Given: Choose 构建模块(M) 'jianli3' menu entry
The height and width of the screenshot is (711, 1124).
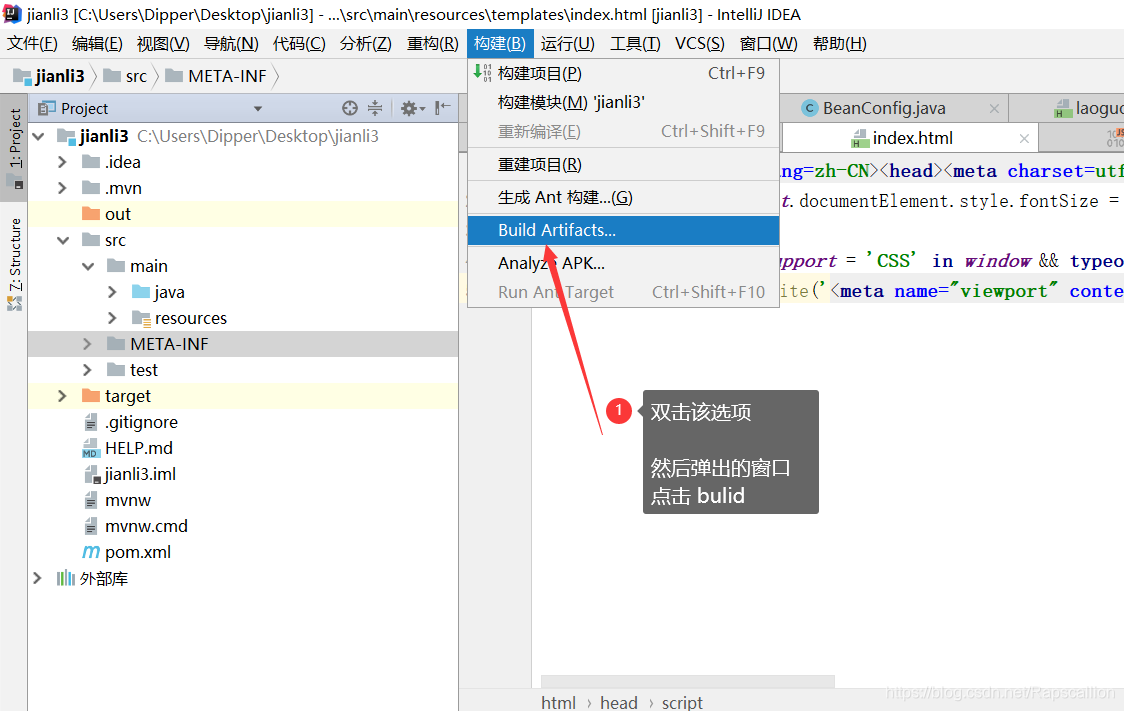Looking at the screenshot, I should 624,102.
